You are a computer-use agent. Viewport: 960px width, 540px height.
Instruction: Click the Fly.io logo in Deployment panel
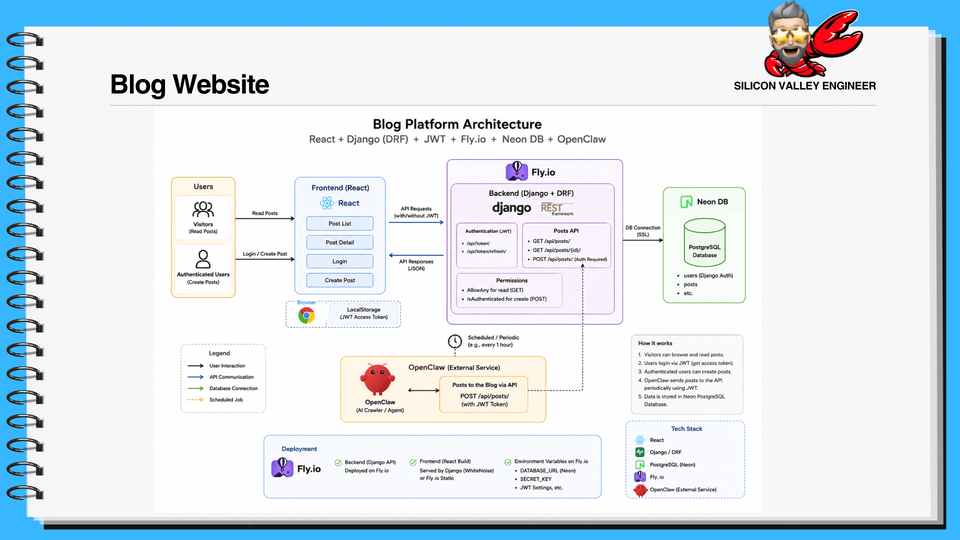click(x=296, y=468)
